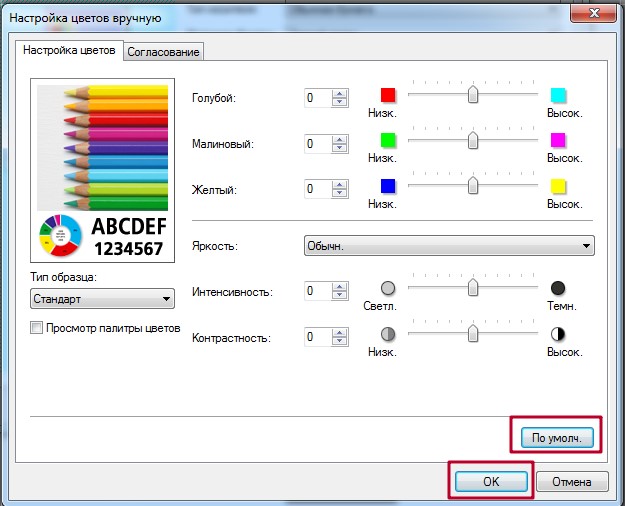Click the dark circle Темн. intensity icon
This screenshot has height=506, width=625.
coord(559,288)
